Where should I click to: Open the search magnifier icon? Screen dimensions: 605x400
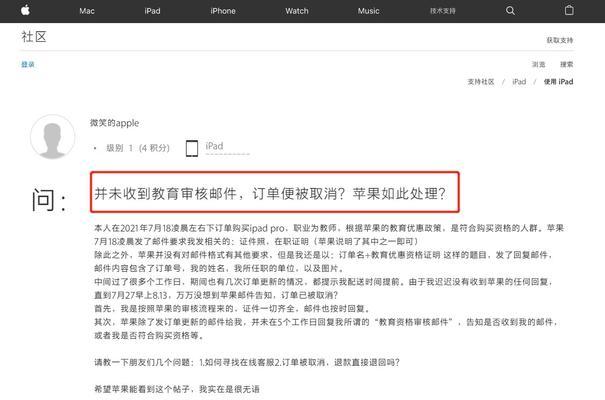click(x=510, y=11)
